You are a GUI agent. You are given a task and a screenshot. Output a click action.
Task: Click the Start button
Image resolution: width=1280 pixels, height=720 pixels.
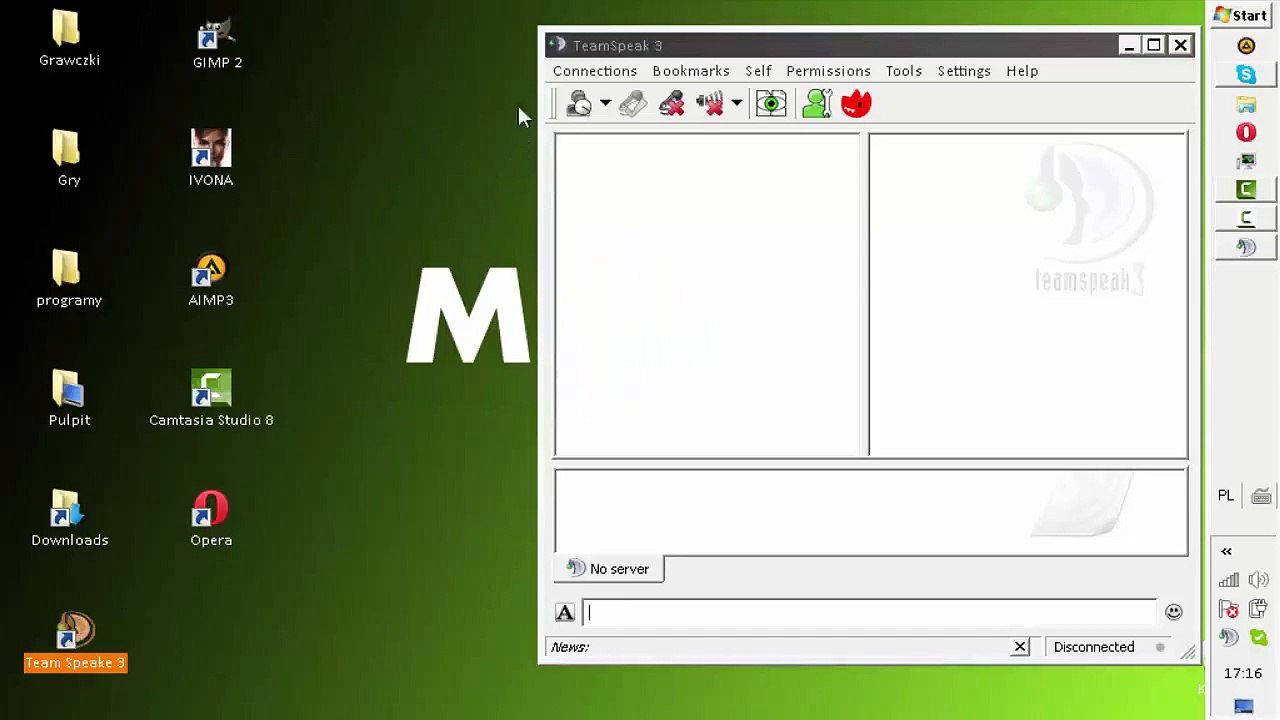1241,15
